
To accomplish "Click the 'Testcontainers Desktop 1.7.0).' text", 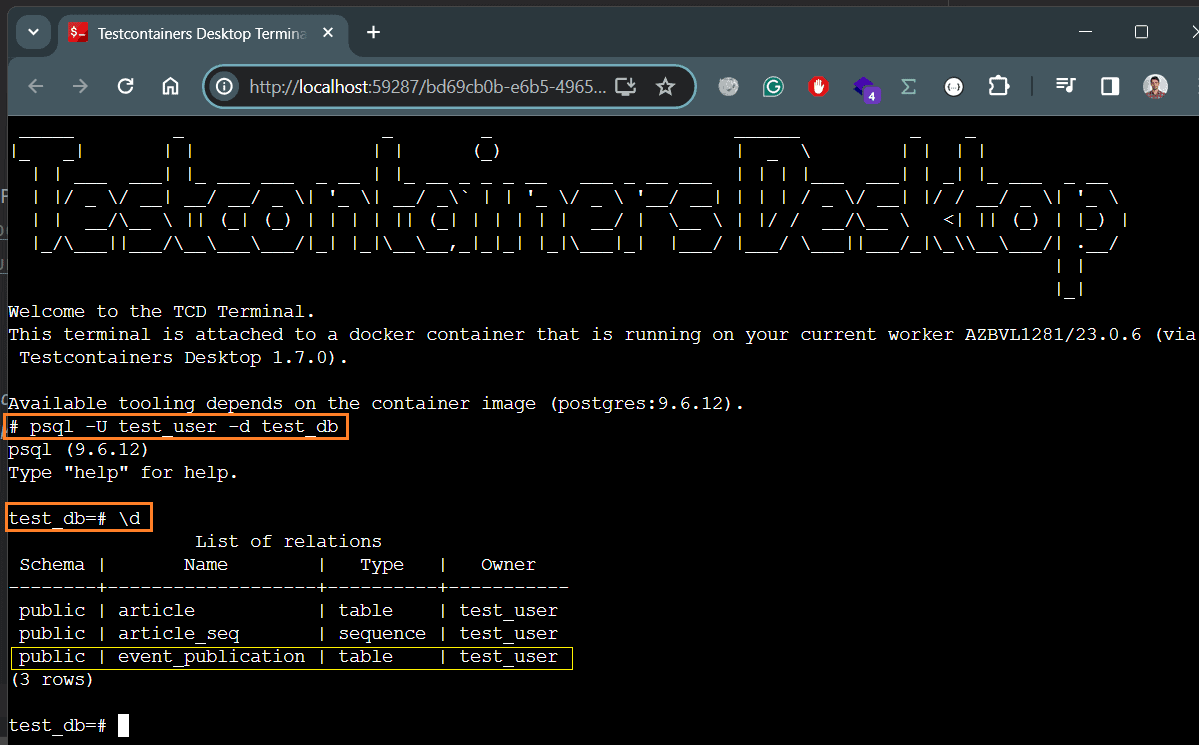I will [x=184, y=357].
